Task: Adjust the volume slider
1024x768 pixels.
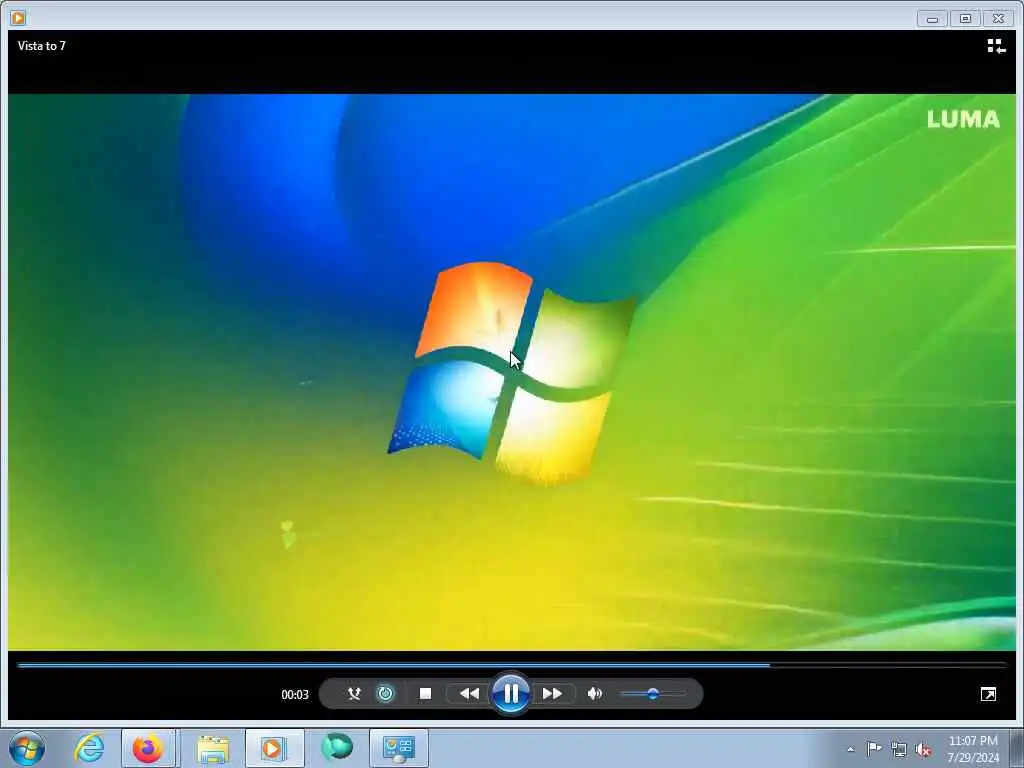Action: pyautogui.click(x=653, y=694)
